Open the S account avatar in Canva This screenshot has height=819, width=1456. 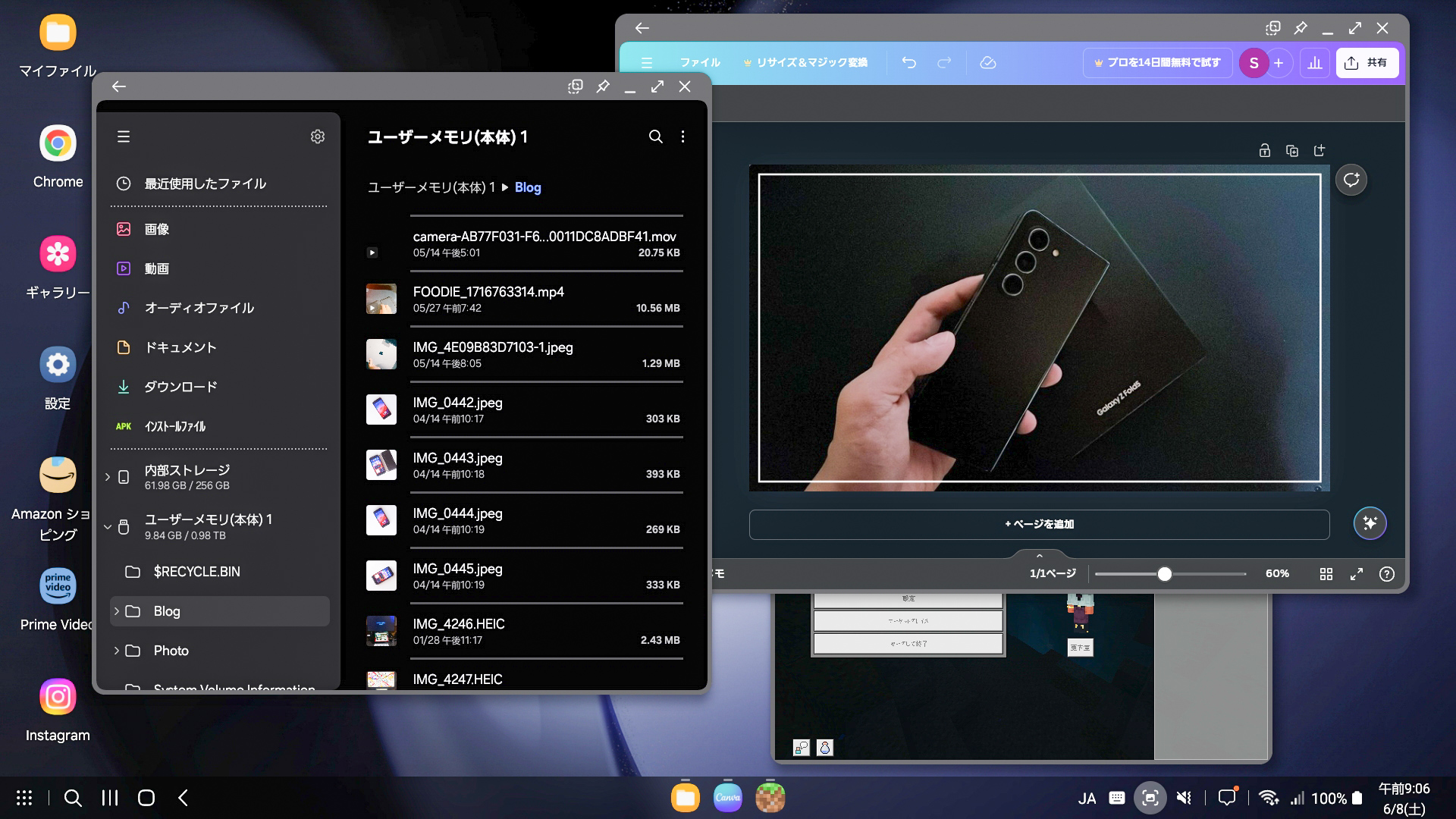click(1254, 63)
